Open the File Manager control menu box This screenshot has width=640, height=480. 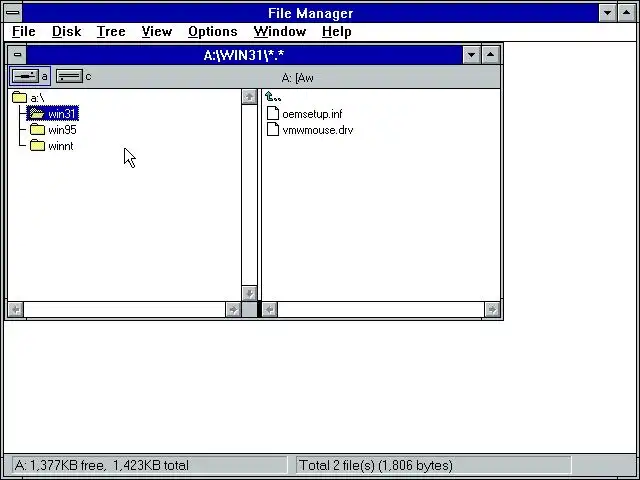13,13
